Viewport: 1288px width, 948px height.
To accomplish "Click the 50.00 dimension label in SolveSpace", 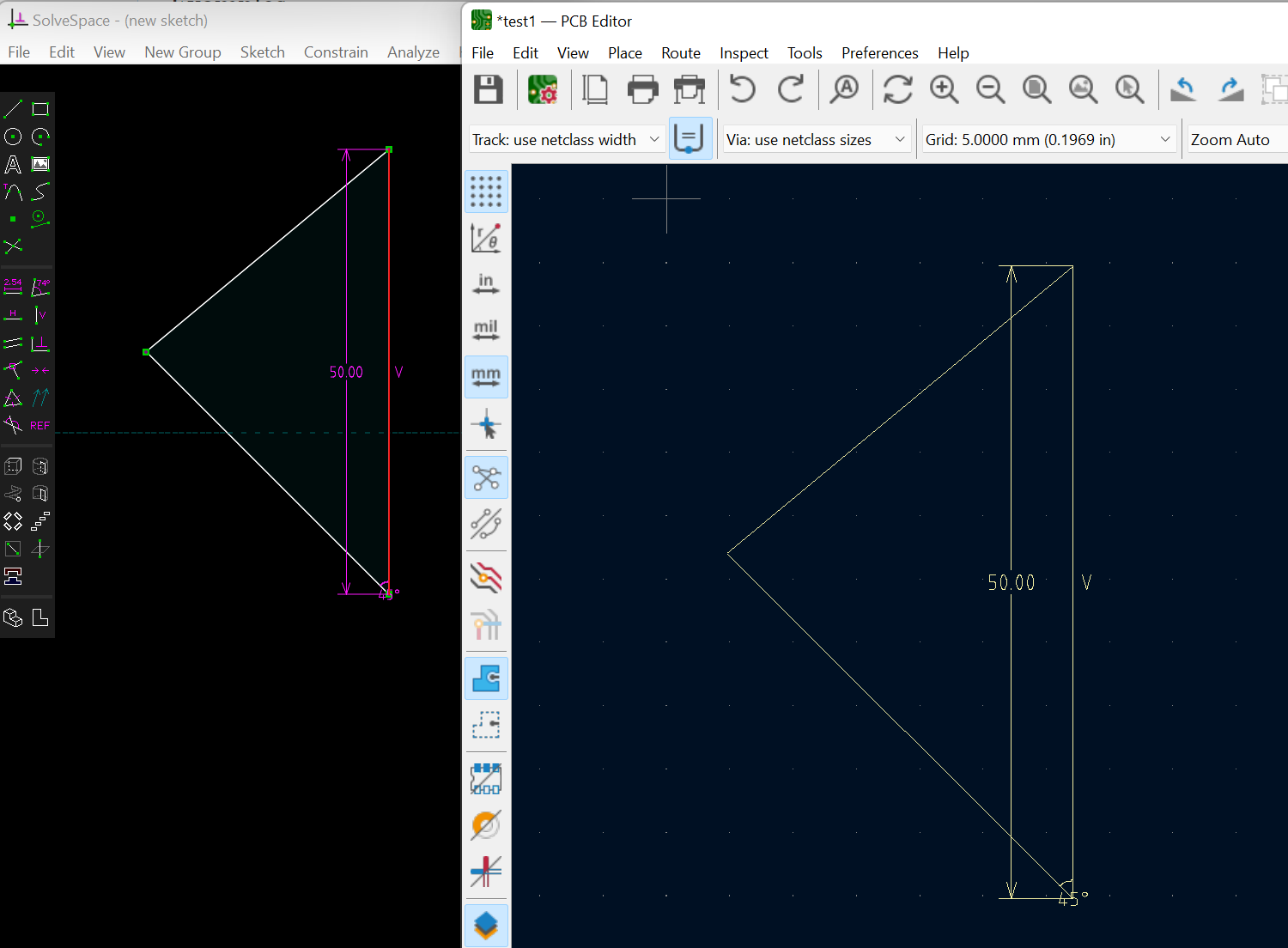I will pyautogui.click(x=346, y=372).
